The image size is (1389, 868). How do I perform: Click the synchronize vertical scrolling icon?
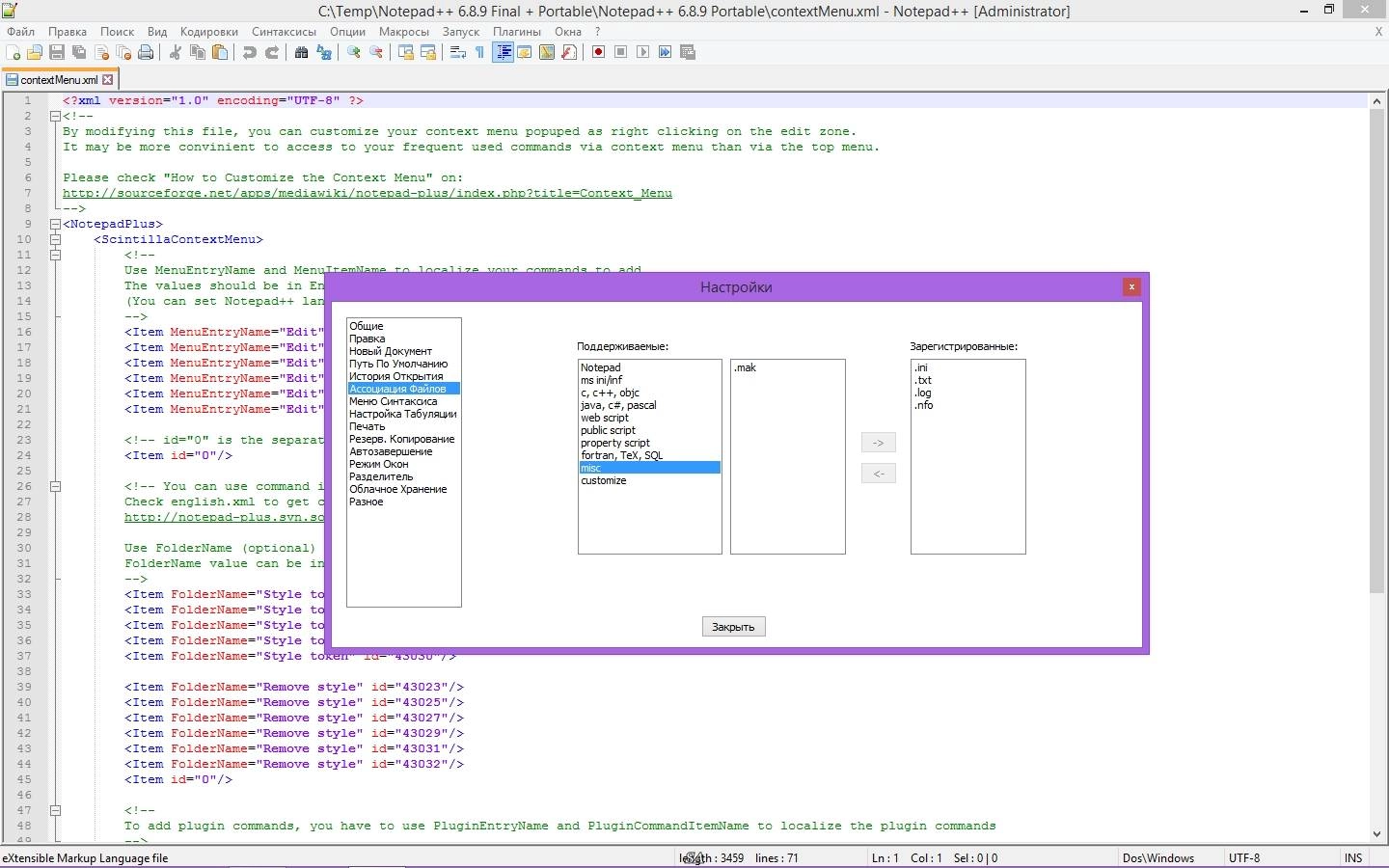406,52
